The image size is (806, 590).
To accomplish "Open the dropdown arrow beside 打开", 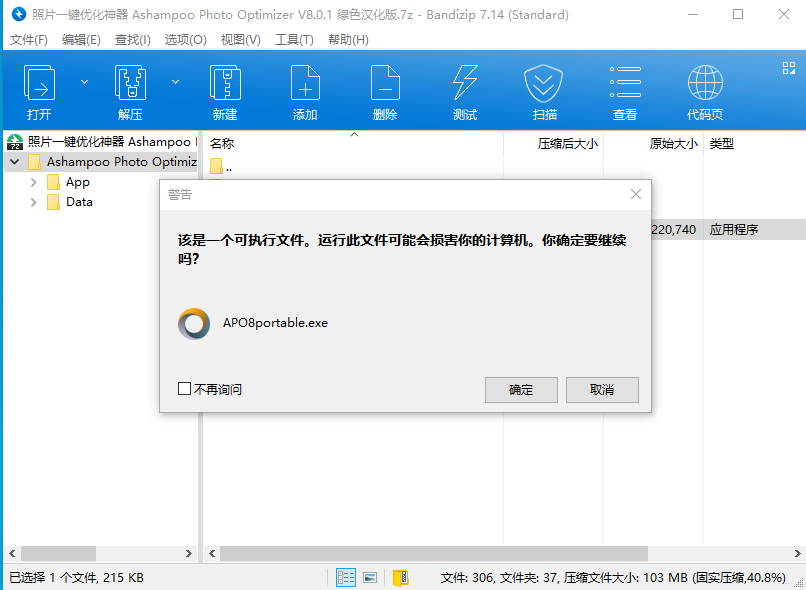I will click(x=84, y=82).
